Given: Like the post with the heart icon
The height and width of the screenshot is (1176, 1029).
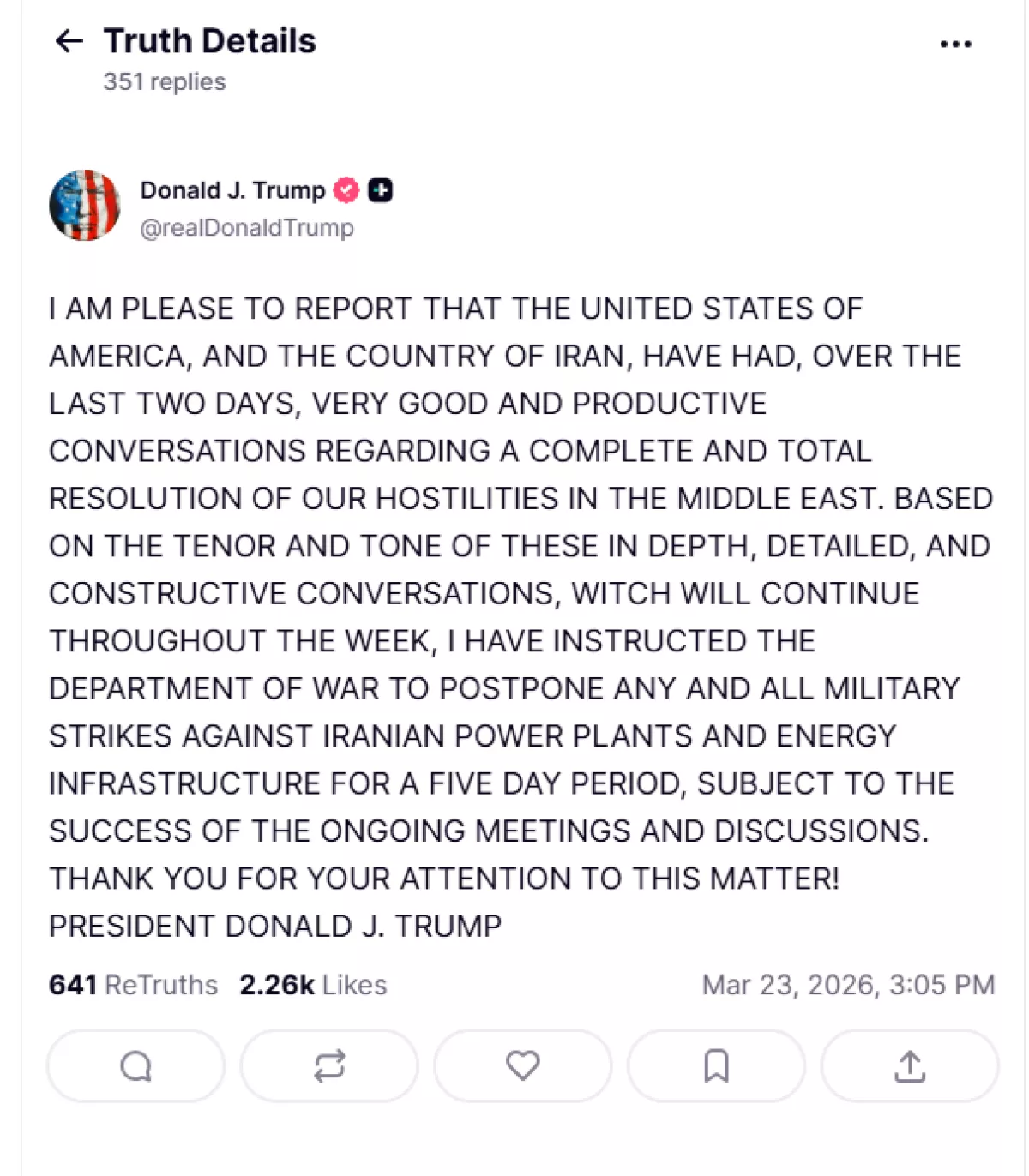Looking at the screenshot, I should (522, 1065).
